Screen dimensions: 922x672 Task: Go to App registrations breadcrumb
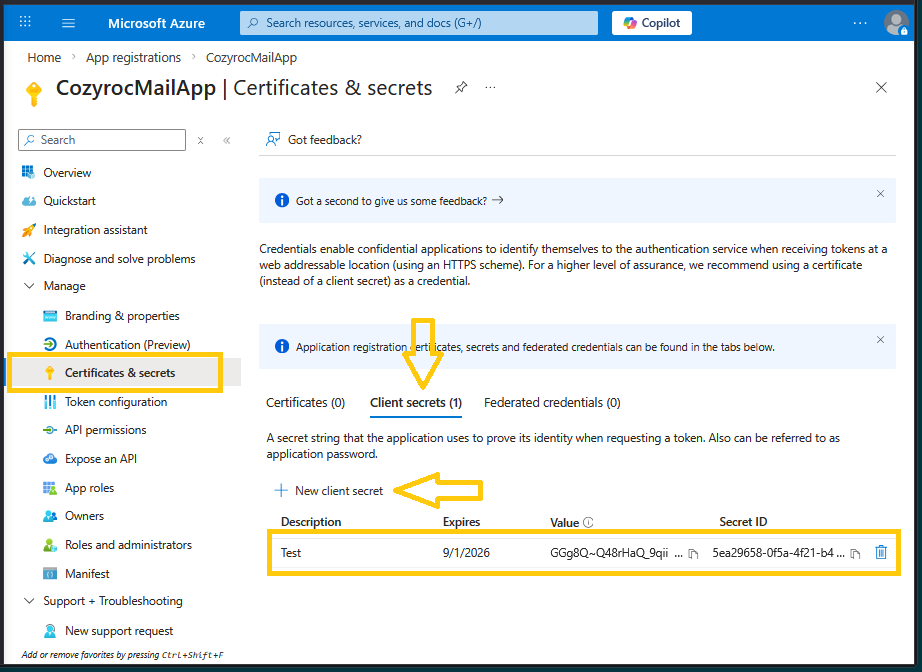[133, 58]
